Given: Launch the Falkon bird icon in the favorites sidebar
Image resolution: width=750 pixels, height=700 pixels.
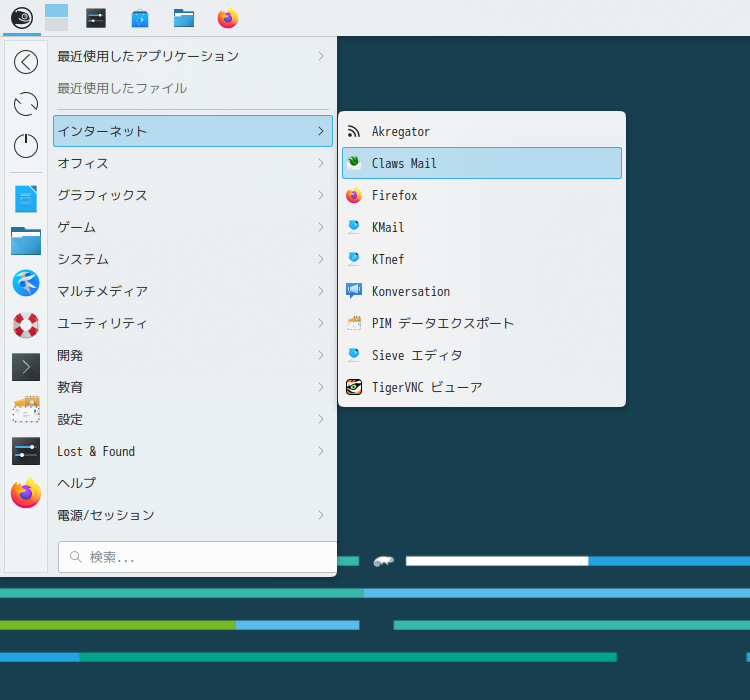Looking at the screenshot, I should pos(26,283).
